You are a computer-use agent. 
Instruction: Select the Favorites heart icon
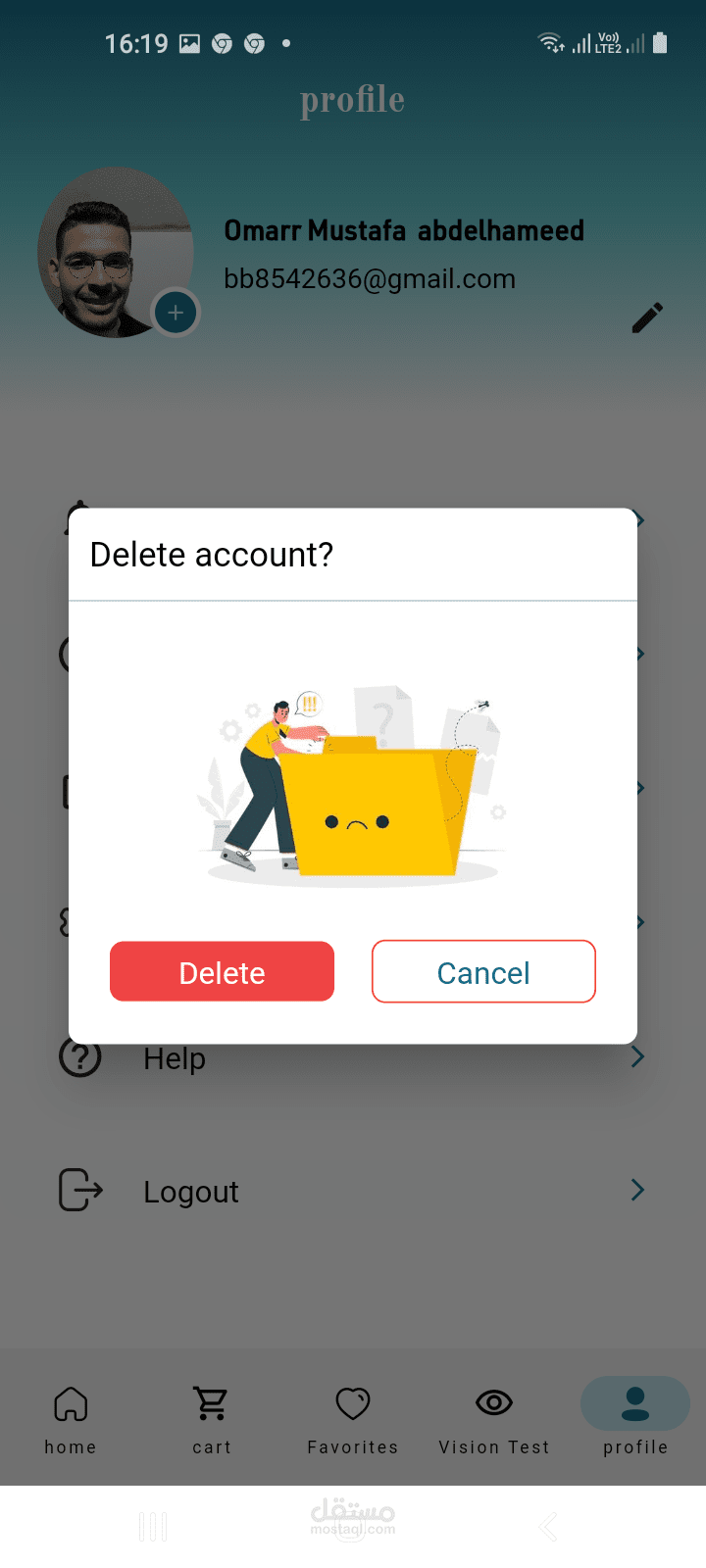pos(353,1403)
